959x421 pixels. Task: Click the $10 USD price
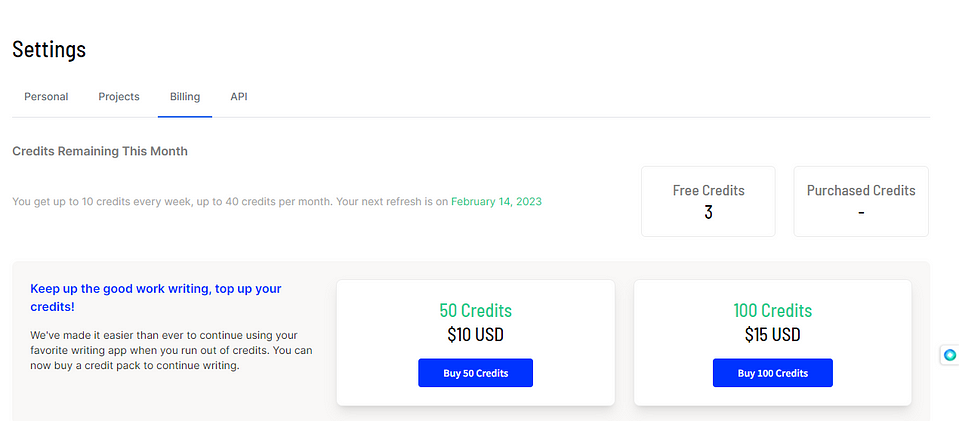point(475,334)
